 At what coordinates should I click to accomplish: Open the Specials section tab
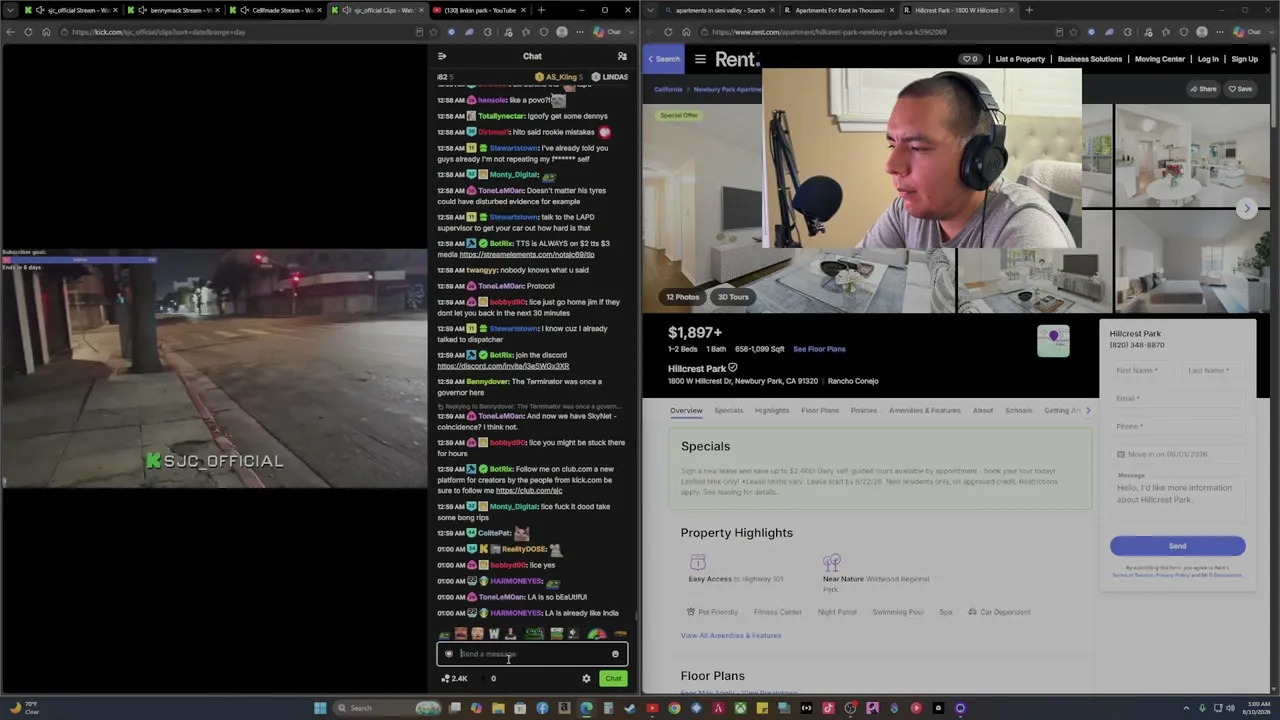click(x=728, y=410)
